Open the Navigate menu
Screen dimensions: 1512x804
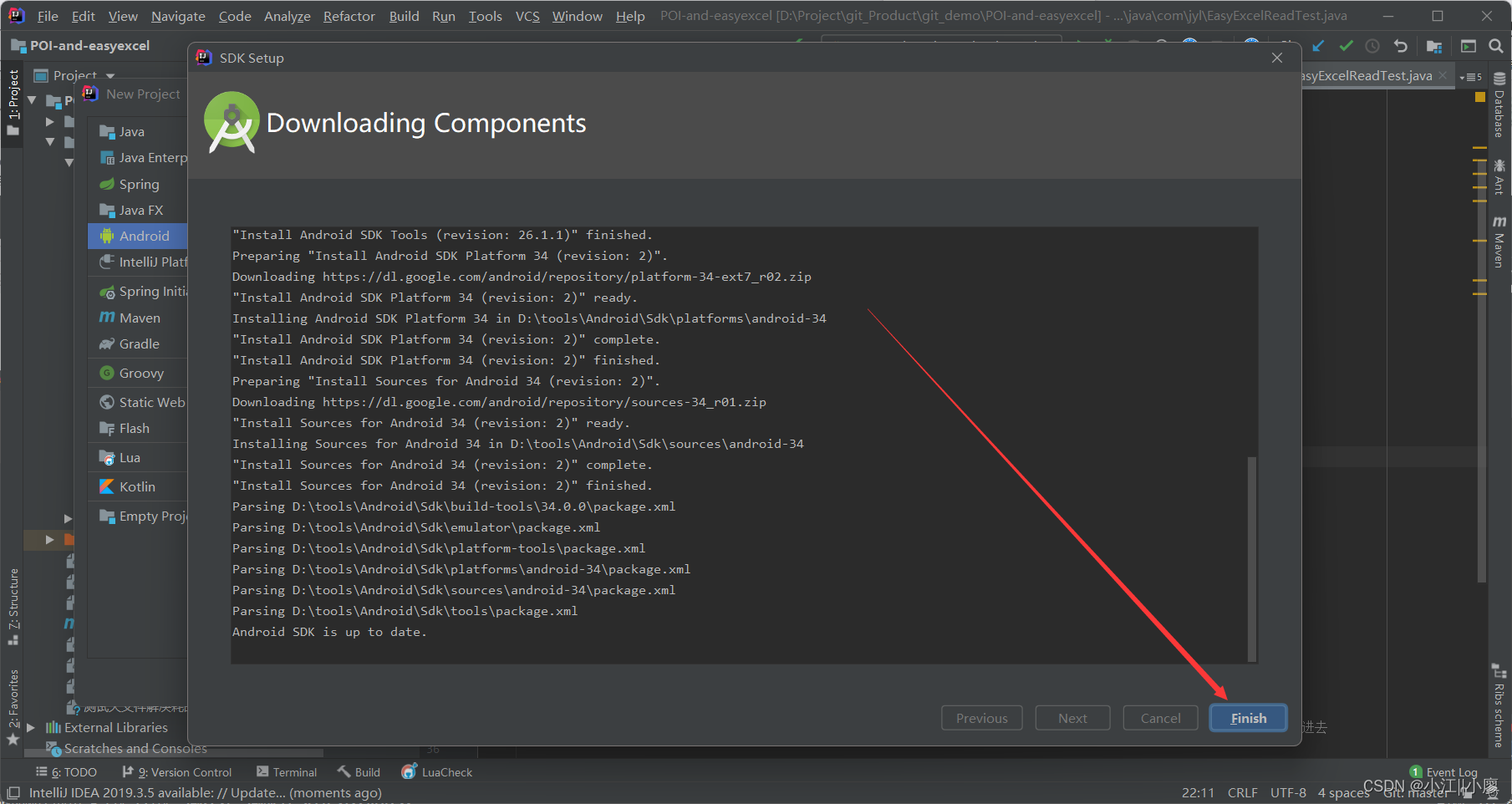[178, 16]
